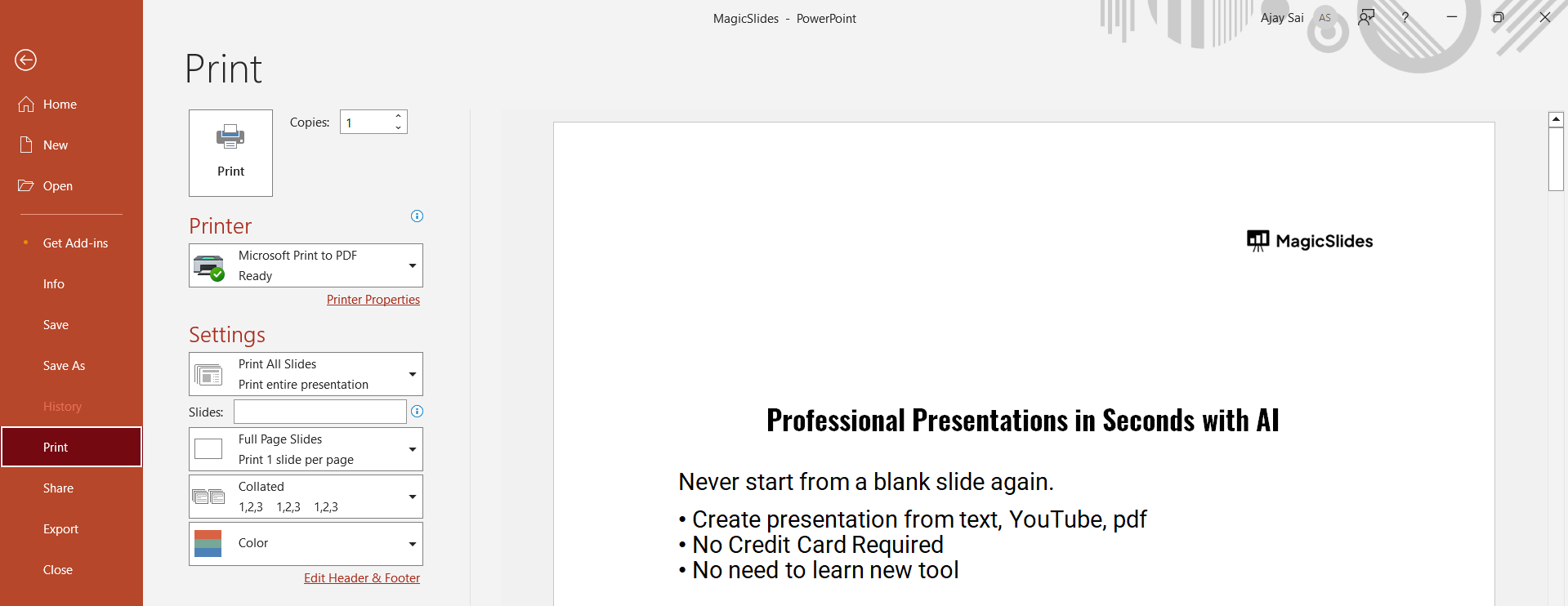
Task: Select Open in the backstage sidebar
Action: click(x=71, y=186)
